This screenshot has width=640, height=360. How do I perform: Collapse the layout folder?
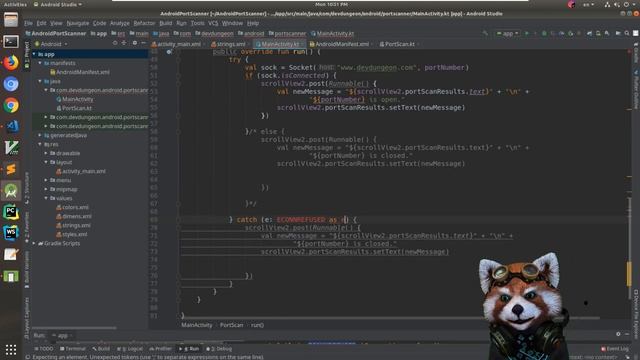(x=46, y=162)
